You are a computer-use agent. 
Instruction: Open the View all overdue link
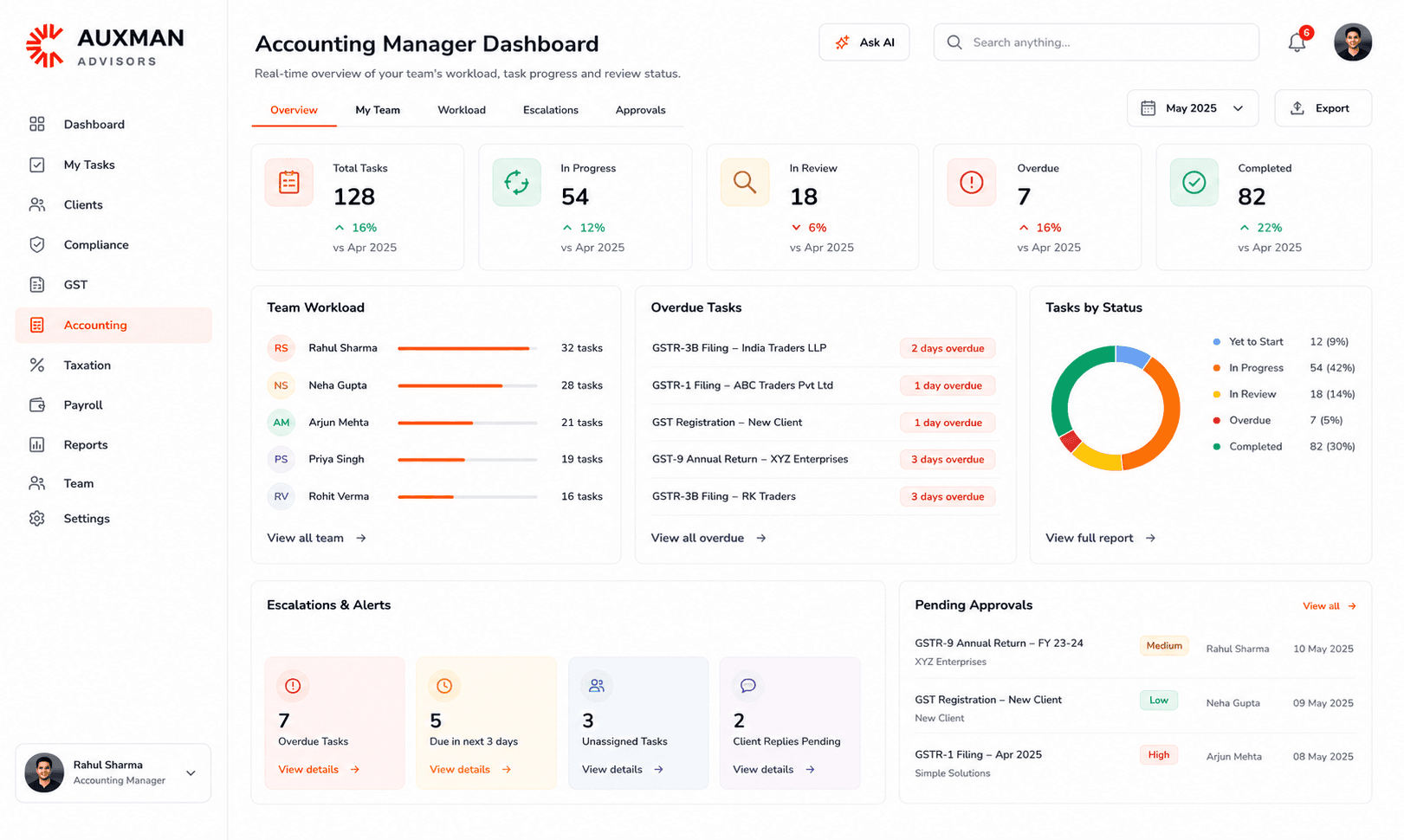(x=708, y=538)
